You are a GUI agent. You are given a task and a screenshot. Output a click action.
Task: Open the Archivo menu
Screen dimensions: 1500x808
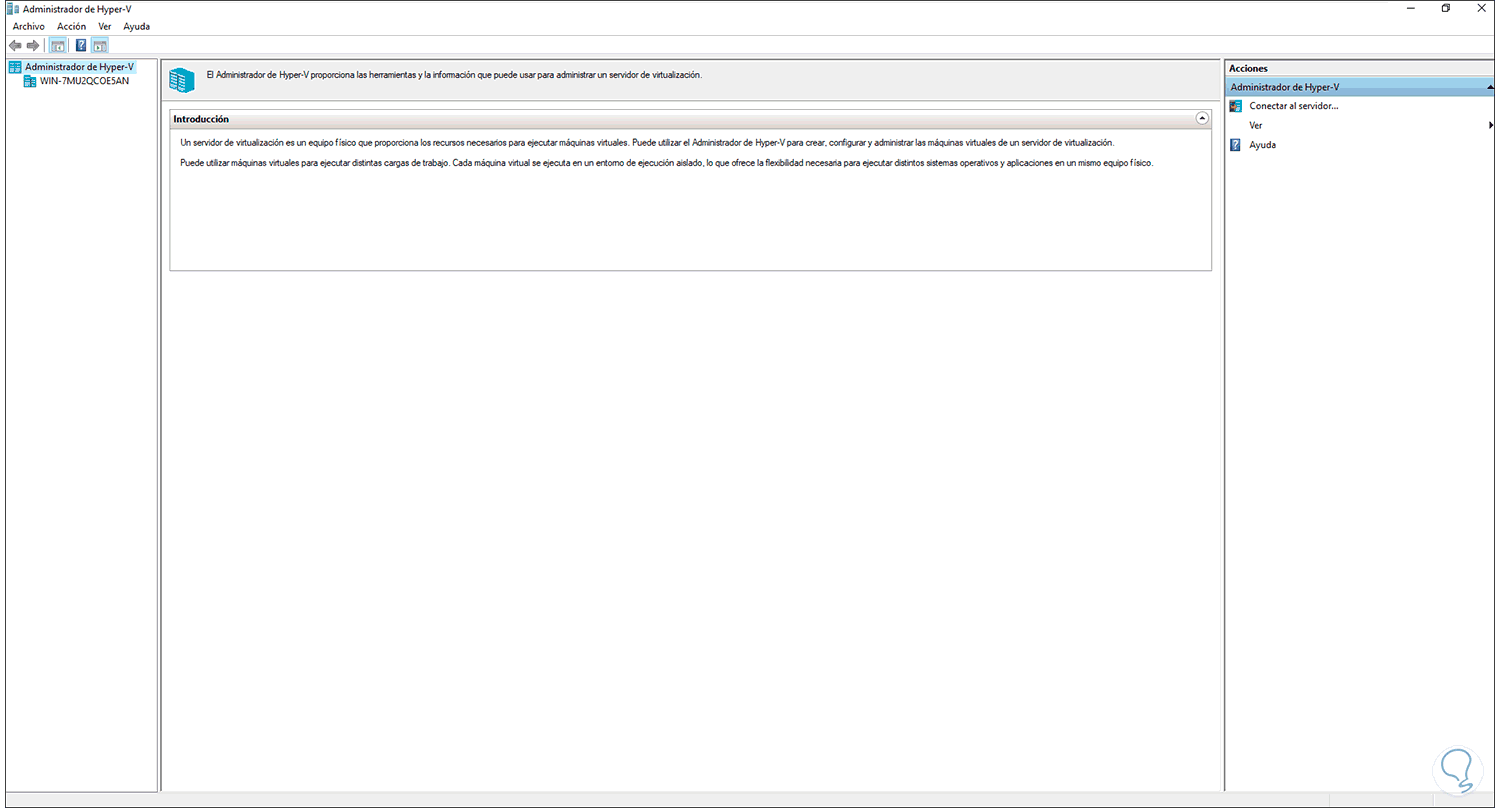[x=29, y=26]
